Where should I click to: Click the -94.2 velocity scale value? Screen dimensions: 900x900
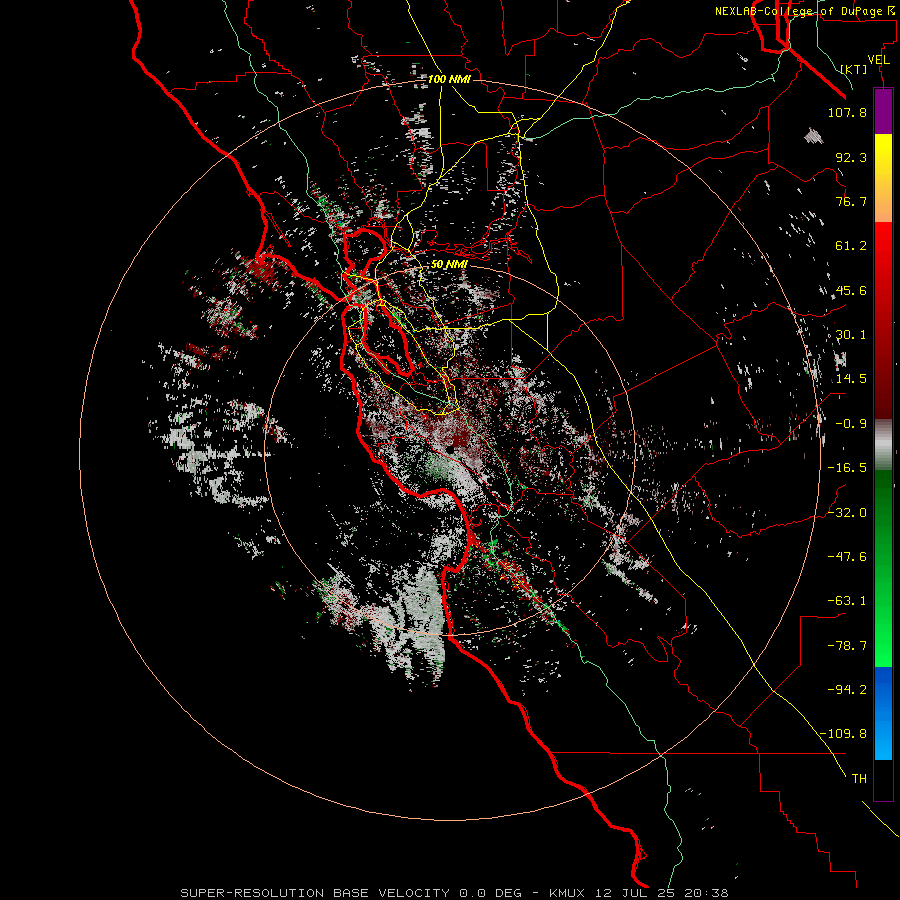pyautogui.click(x=847, y=690)
